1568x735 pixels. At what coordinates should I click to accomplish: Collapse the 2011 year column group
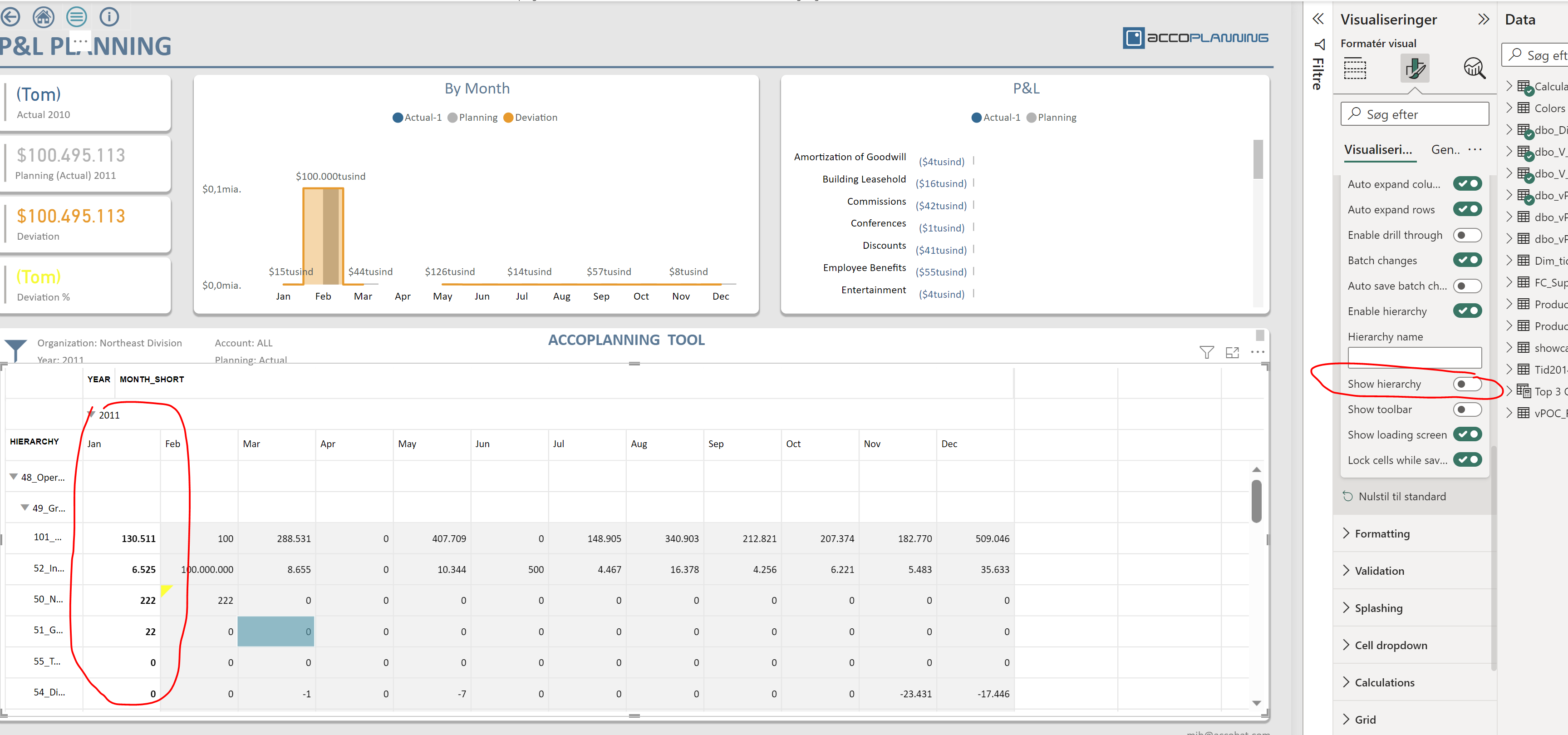[x=91, y=414]
